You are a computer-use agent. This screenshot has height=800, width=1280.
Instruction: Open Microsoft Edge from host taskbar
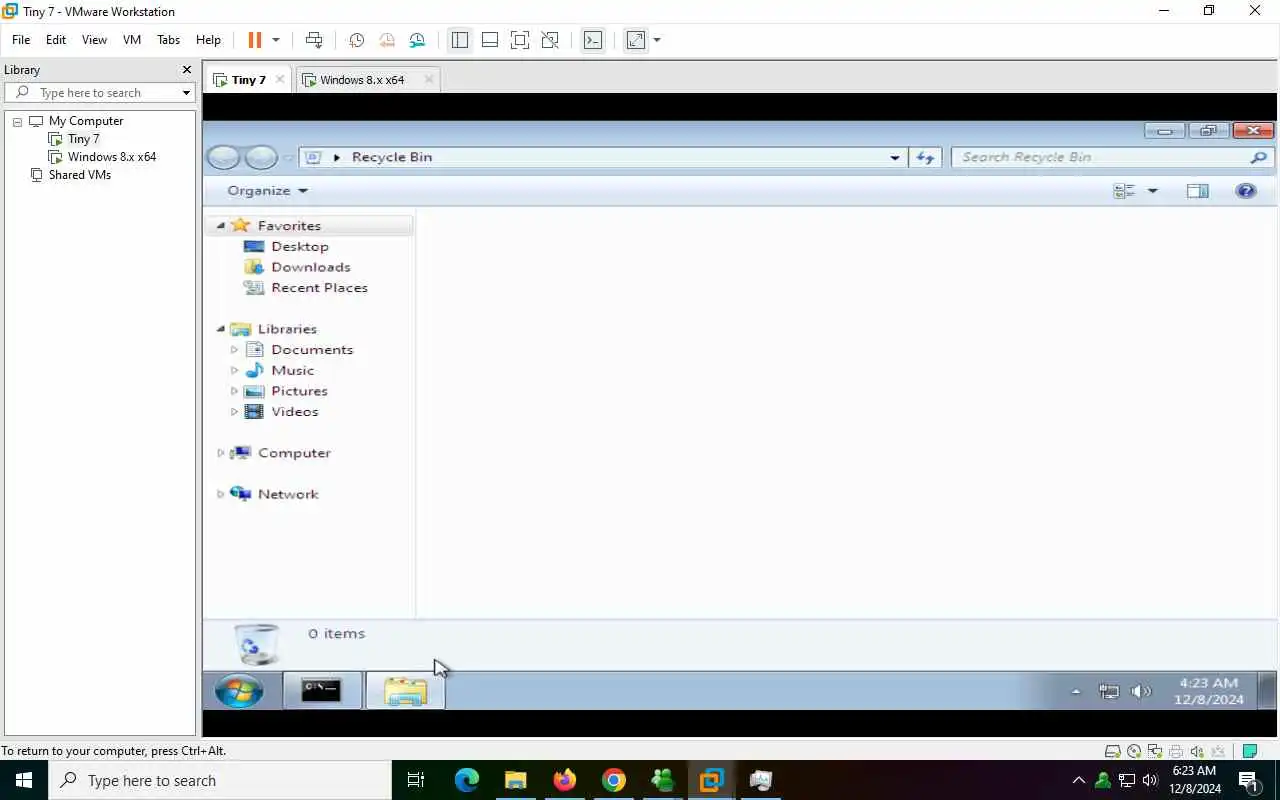(467, 780)
